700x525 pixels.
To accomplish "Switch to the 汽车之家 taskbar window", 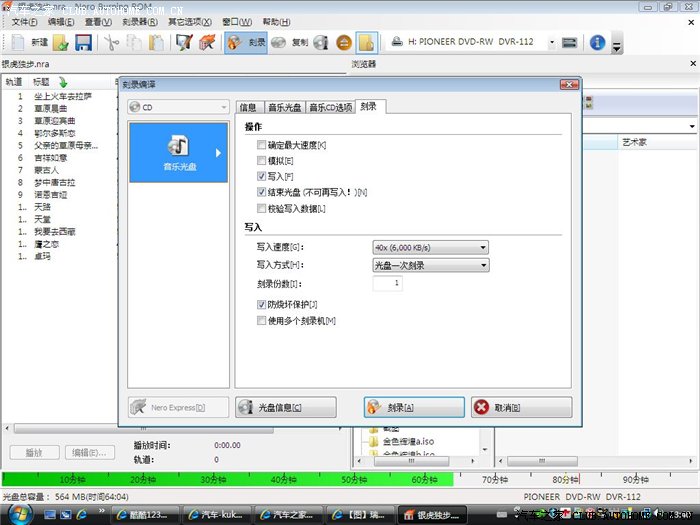I will 287,515.
